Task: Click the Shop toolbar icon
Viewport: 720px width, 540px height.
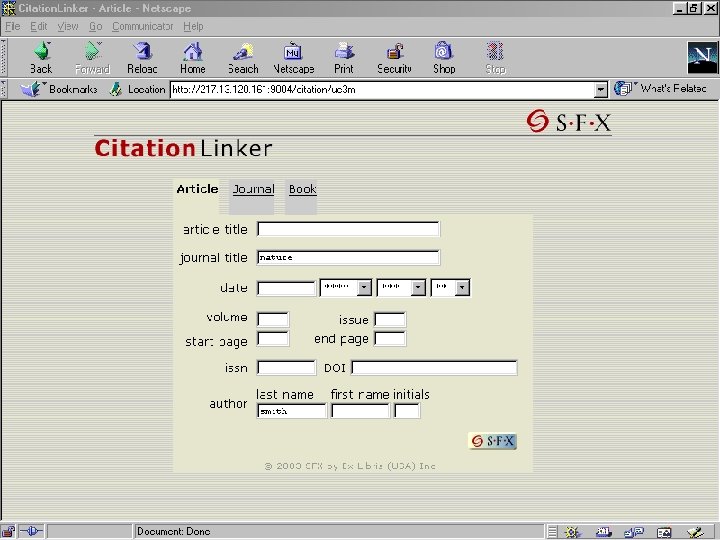Action: pyautogui.click(x=444, y=58)
